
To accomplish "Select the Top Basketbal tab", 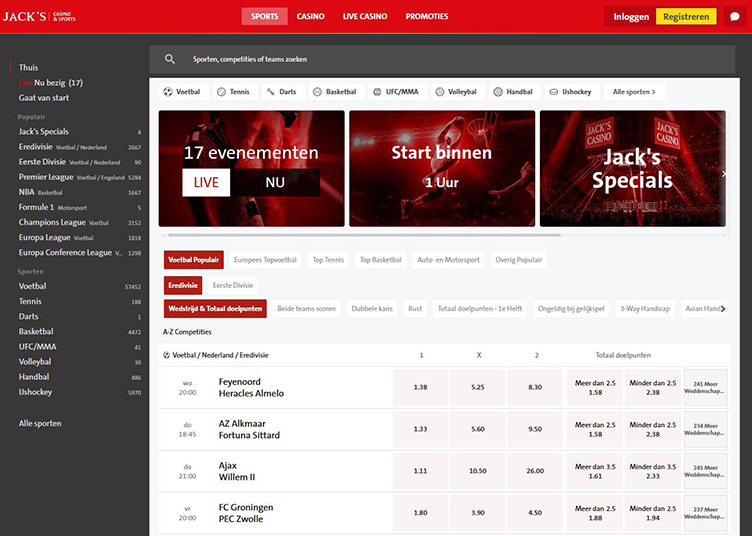I will [381, 260].
